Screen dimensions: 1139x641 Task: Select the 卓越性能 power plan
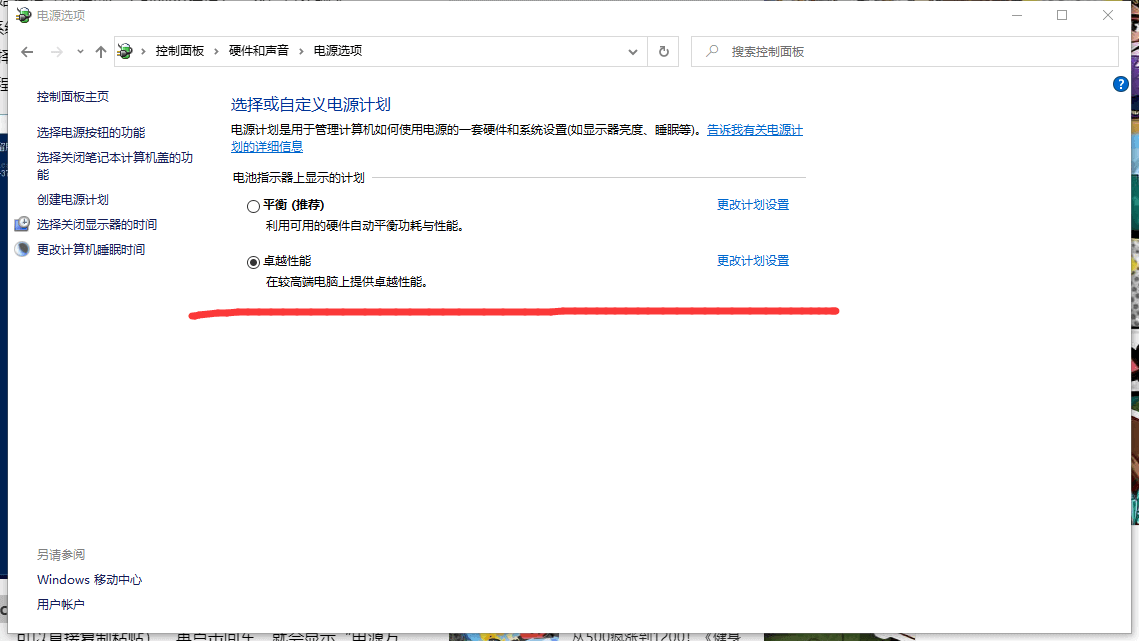253,262
